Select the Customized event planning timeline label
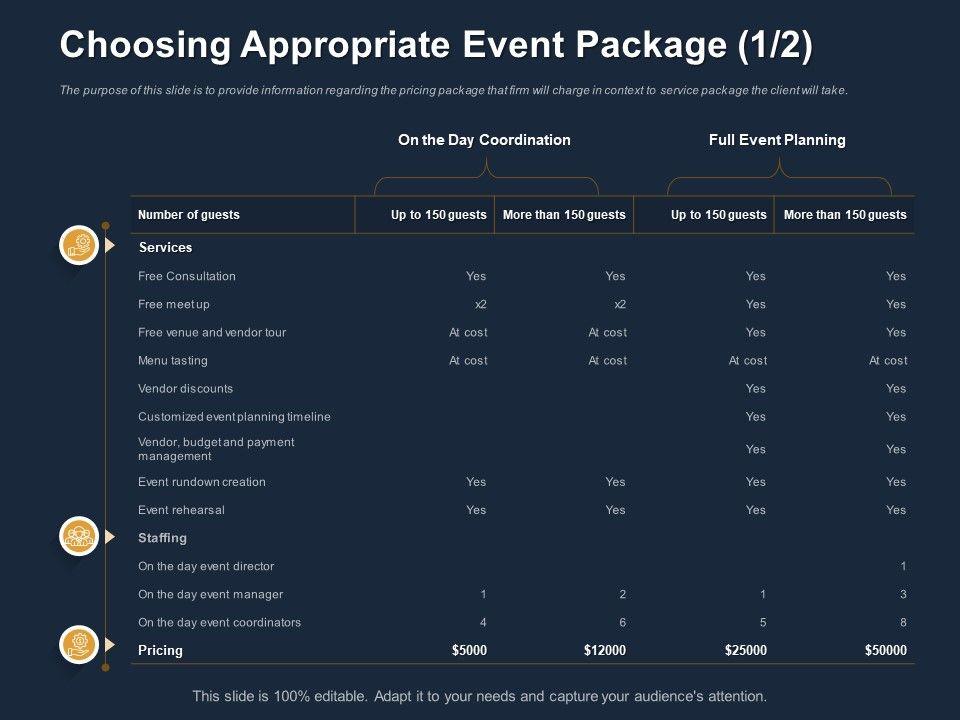Viewport: 960px width, 720px height. point(234,416)
